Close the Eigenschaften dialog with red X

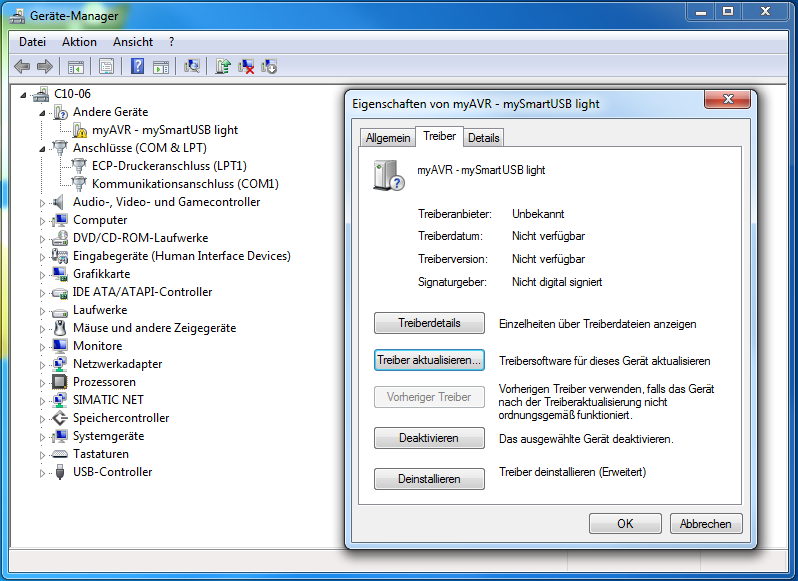(x=727, y=101)
